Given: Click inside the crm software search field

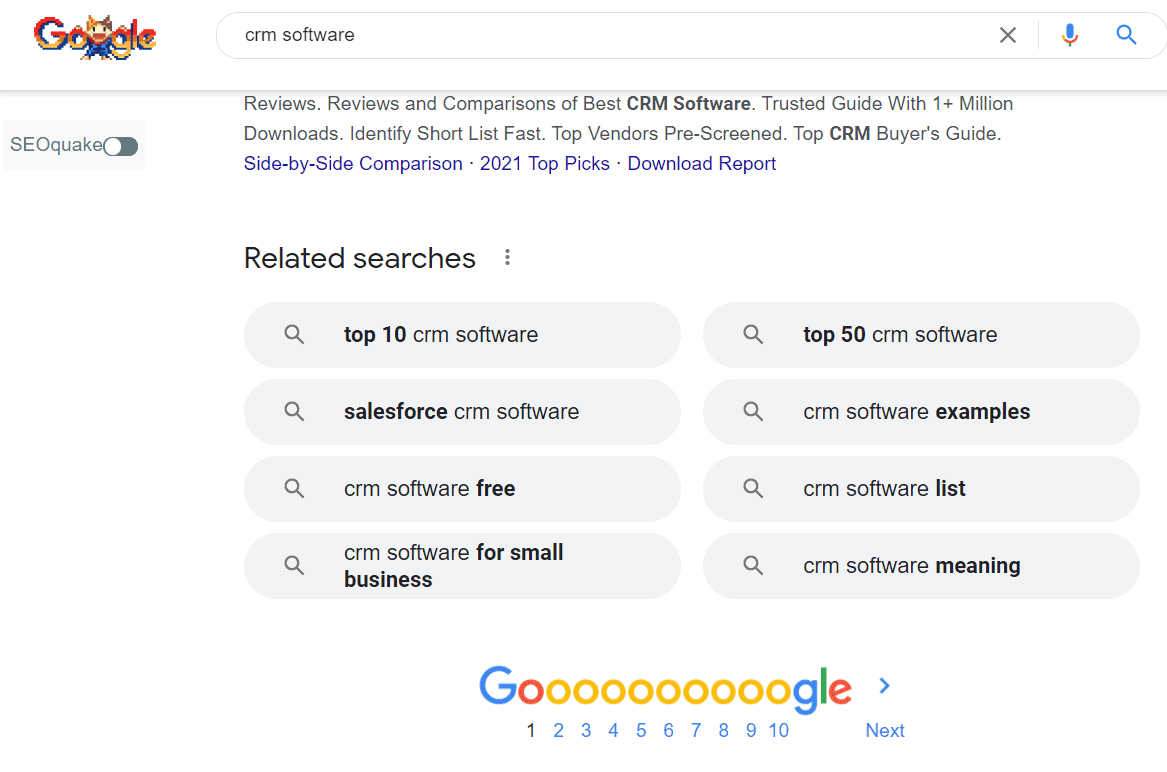Looking at the screenshot, I should (600, 36).
